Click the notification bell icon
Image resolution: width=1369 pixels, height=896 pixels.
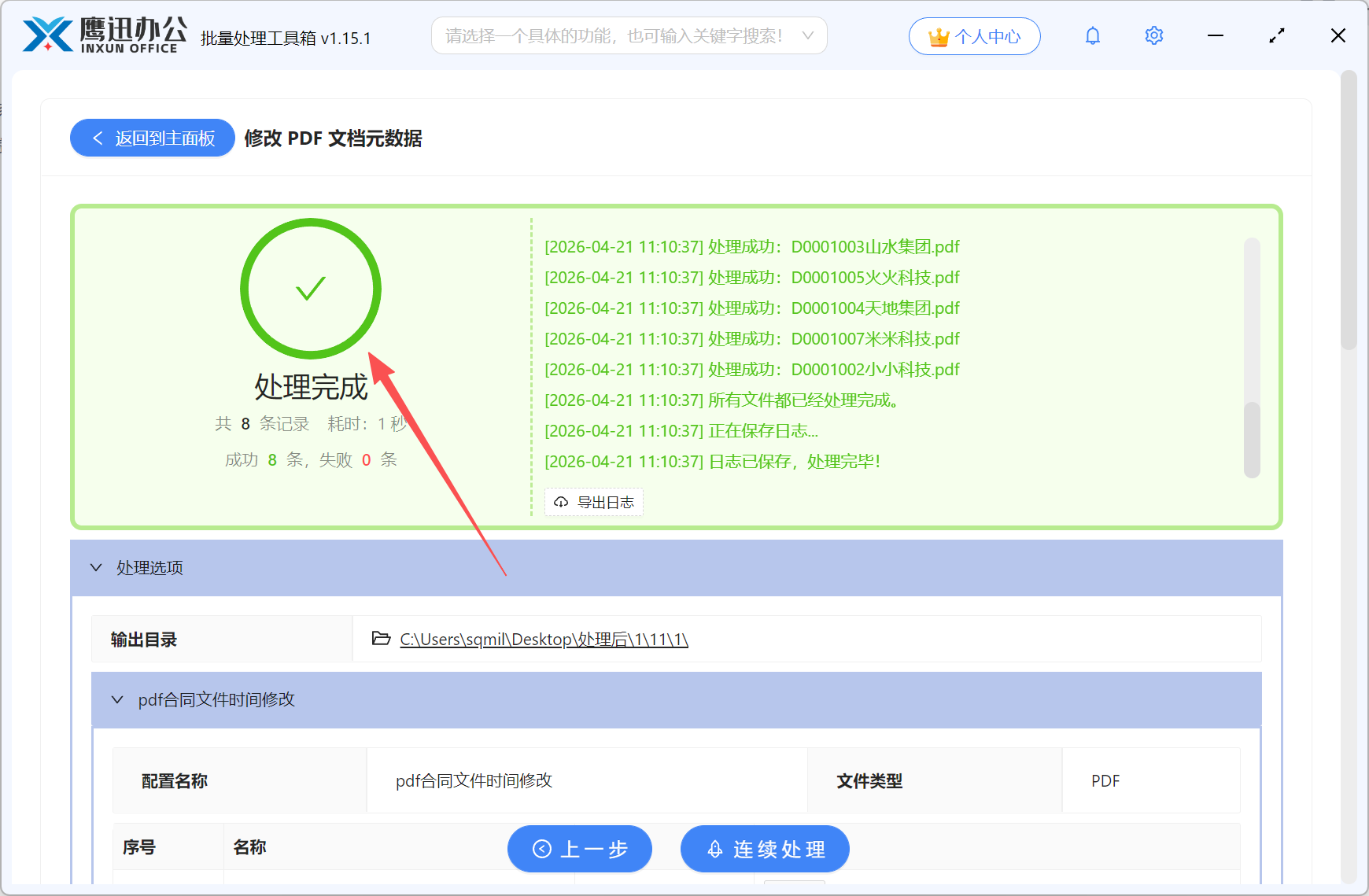pos(1092,35)
